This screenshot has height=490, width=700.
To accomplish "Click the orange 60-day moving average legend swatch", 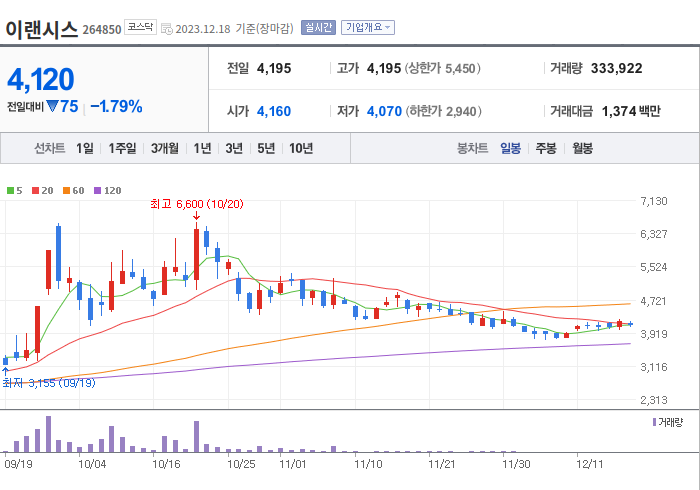I will point(67,191).
